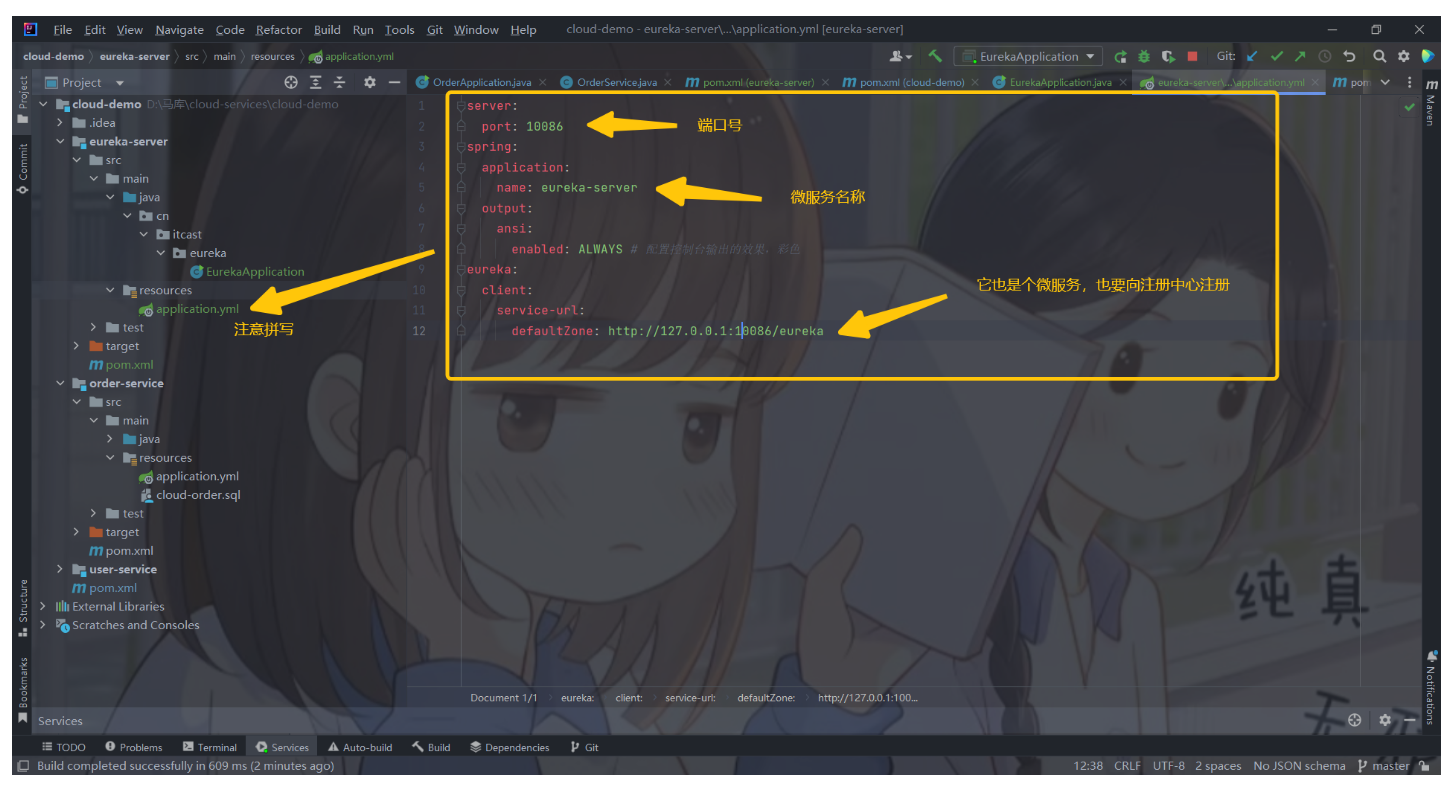Toggle the Project side tool window
1450x785 pixels.
(23, 100)
